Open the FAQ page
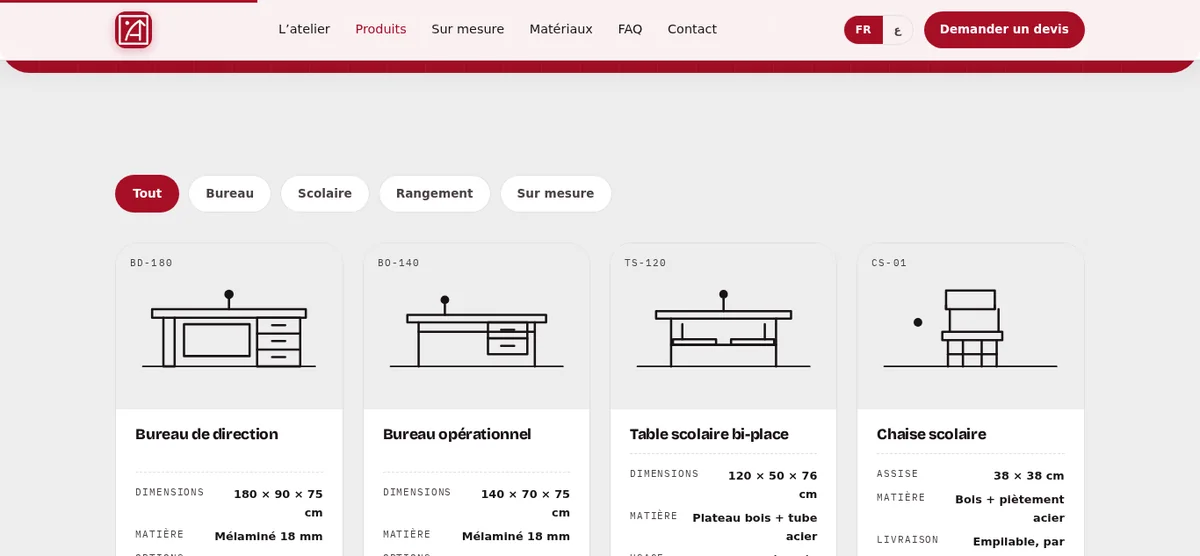Image resolution: width=1200 pixels, height=556 pixels. [x=630, y=29]
